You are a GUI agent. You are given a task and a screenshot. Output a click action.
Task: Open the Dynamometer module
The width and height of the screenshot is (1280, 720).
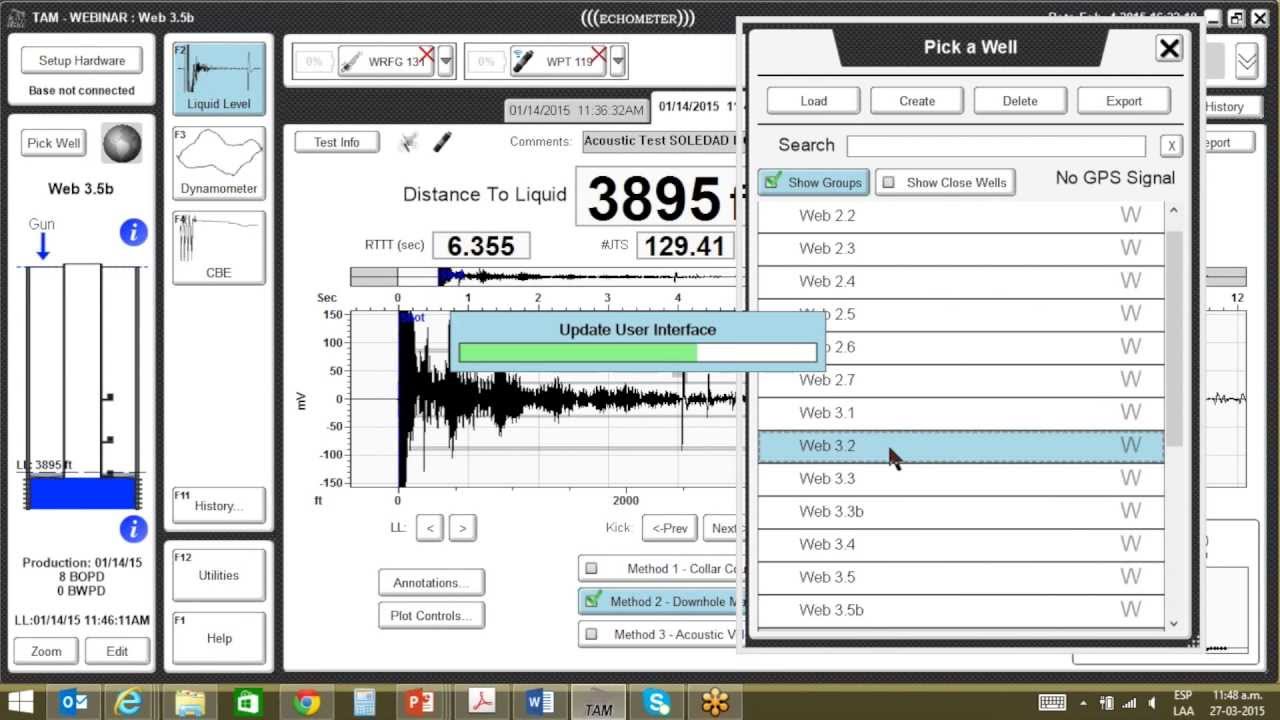tap(219, 163)
